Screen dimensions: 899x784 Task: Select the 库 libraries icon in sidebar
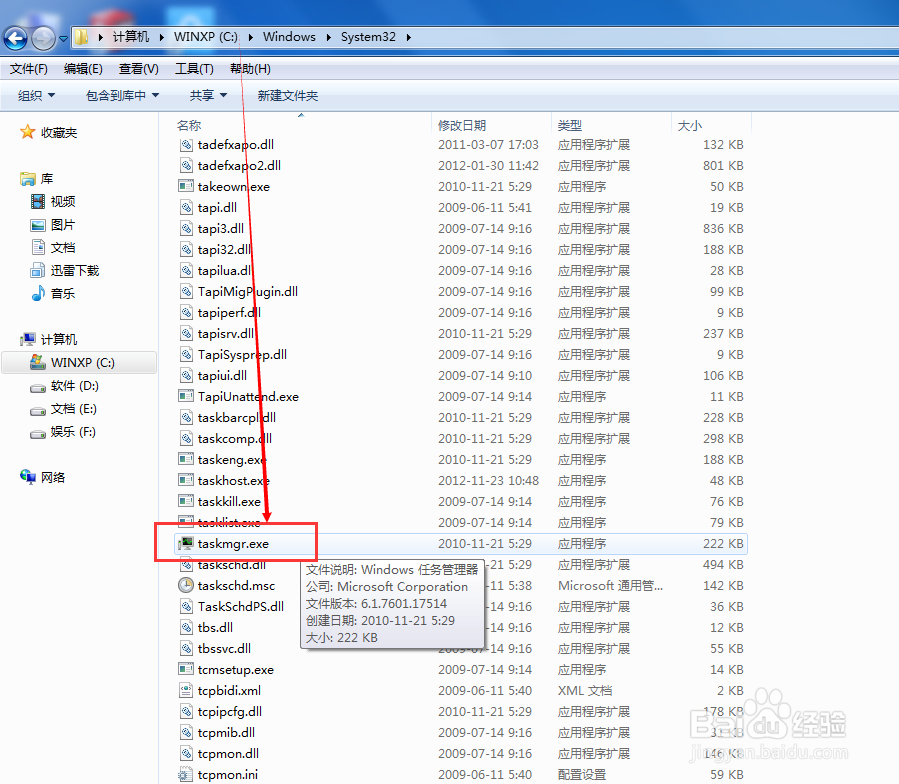coord(28,179)
